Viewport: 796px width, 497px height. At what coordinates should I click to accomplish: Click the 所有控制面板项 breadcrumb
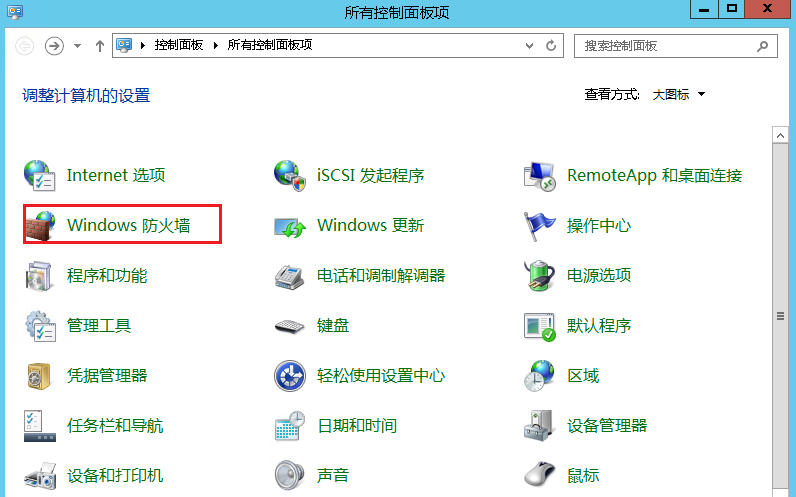pyautogui.click(x=270, y=45)
